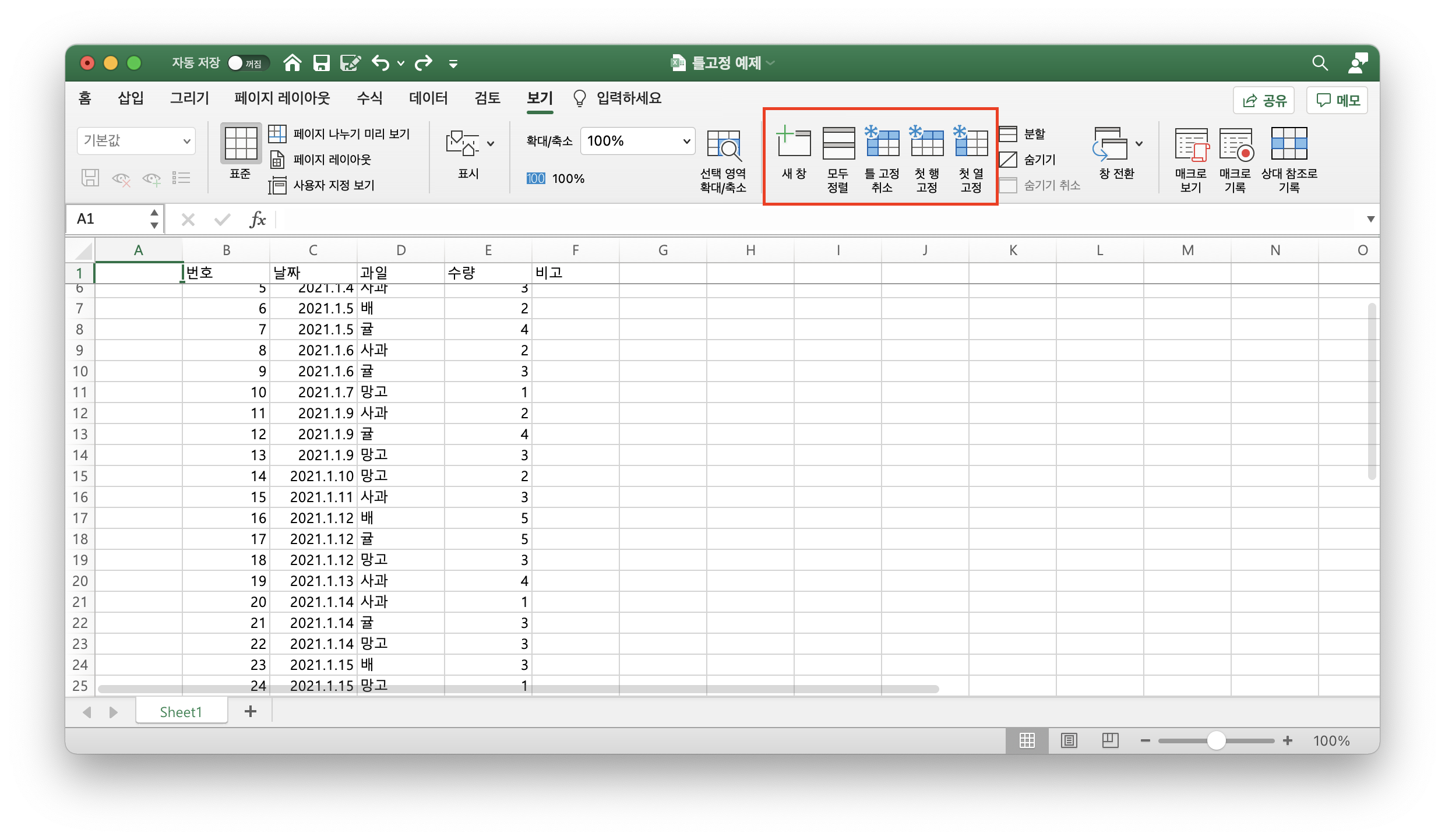1445x840 pixels.
Task: Click the 첫 열 고정 freeze first column icon
Action: point(971,143)
